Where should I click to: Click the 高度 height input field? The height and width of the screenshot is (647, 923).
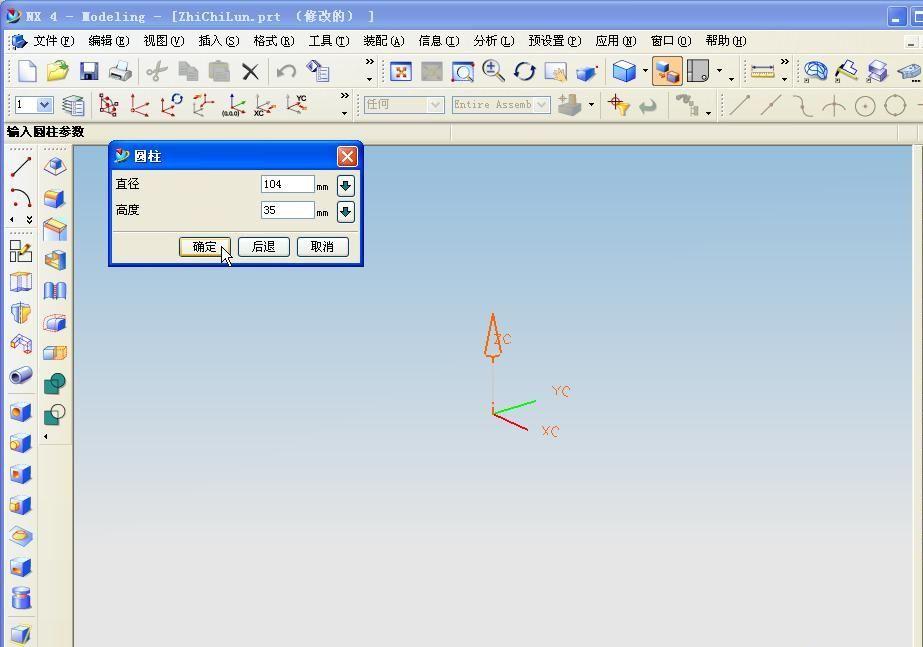coord(287,210)
